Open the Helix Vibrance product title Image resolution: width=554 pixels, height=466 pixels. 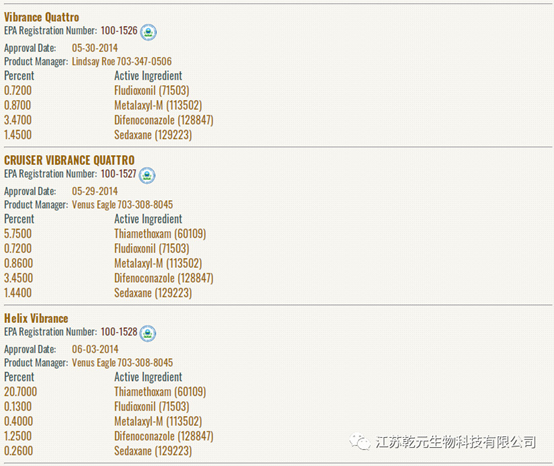36,318
